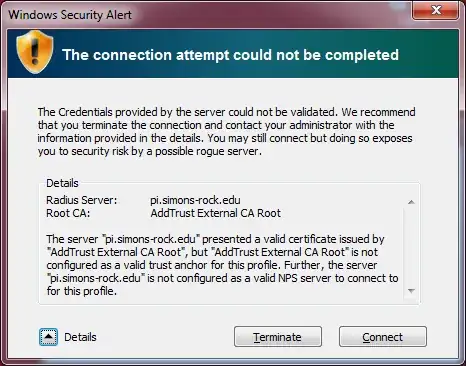Click the line starting 'The server "pi.simons-rock.edu" presented'
466x366 pixels.
coord(215,239)
